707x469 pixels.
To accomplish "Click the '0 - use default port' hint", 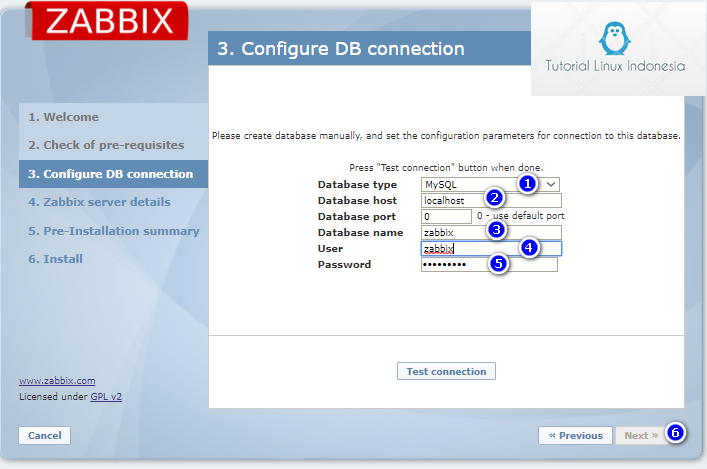I will pyautogui.click(x=520, y=216).
